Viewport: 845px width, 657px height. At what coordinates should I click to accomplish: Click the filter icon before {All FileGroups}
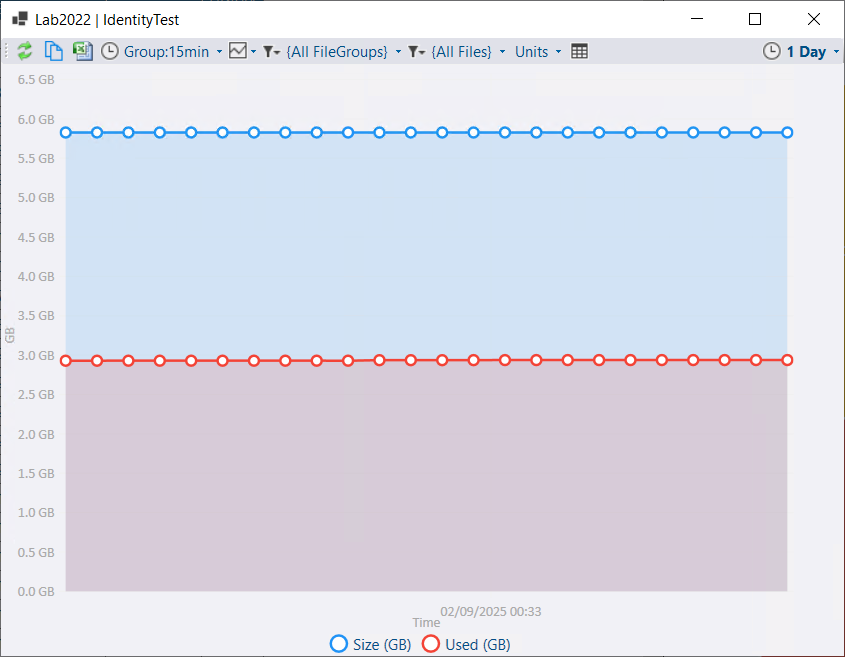point(268,52)
